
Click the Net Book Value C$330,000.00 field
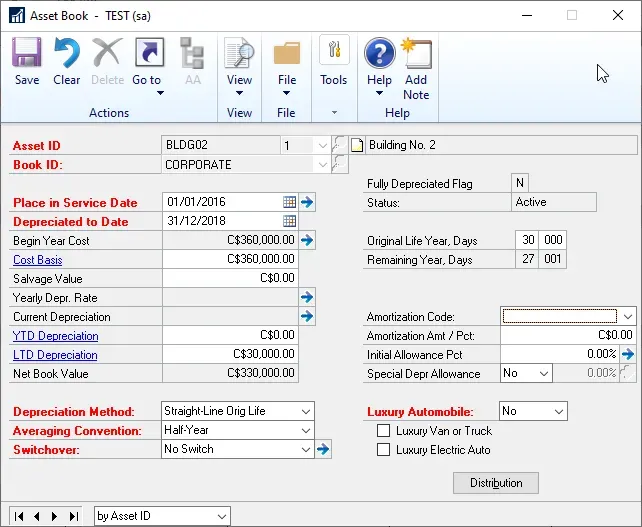click(x=231, y=373)
